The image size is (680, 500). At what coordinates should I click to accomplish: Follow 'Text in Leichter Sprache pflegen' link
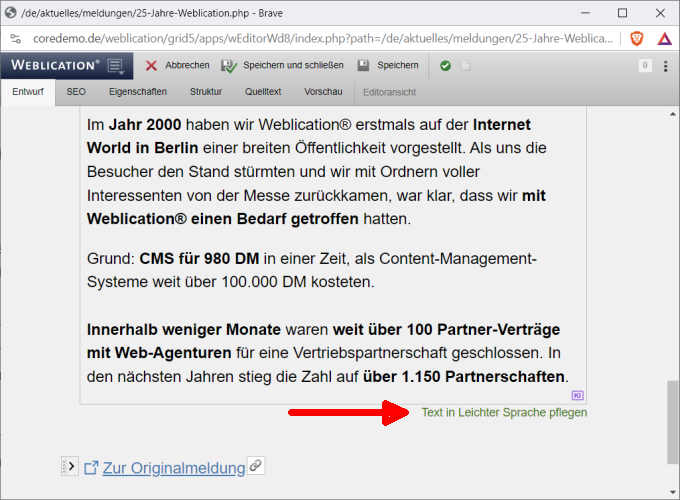pos(504,412)
